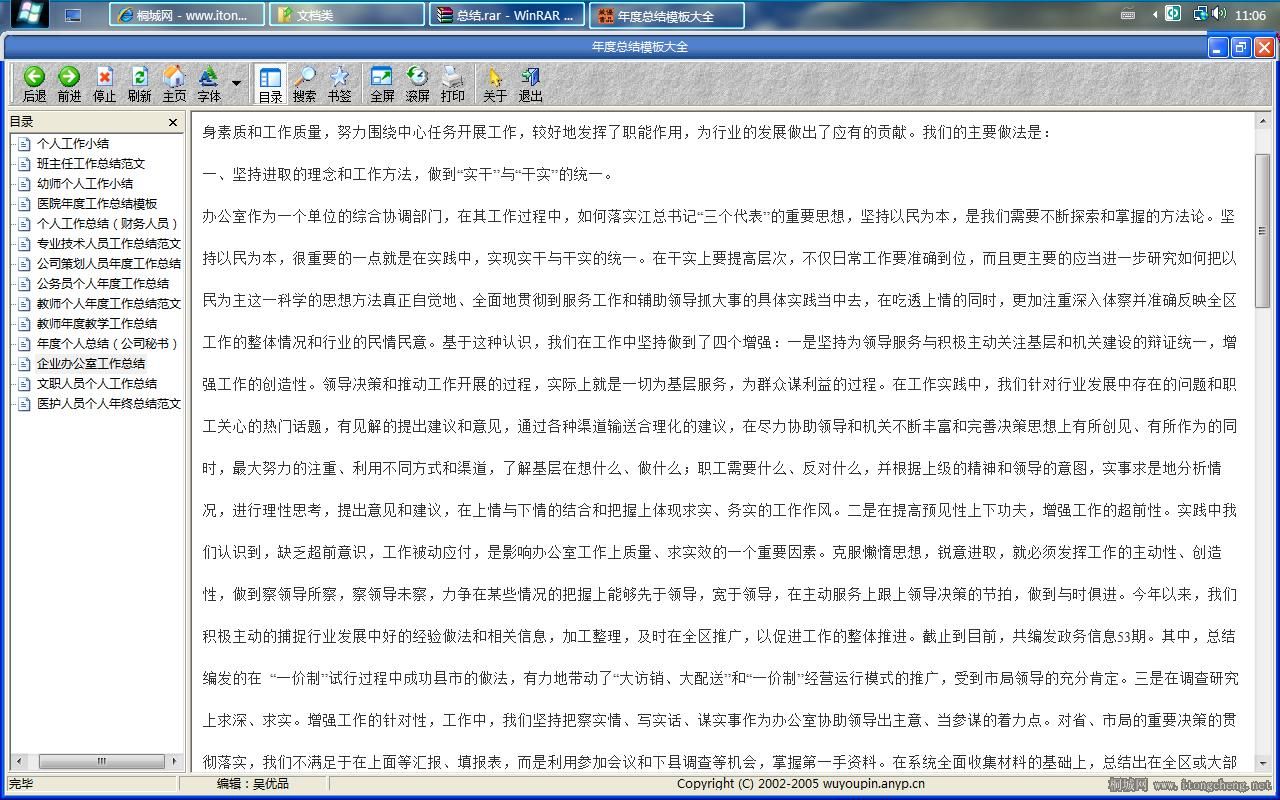1280x800 pixels.
Task: Select 幼师个人工作小结 entry
Action: coord(85,183)
